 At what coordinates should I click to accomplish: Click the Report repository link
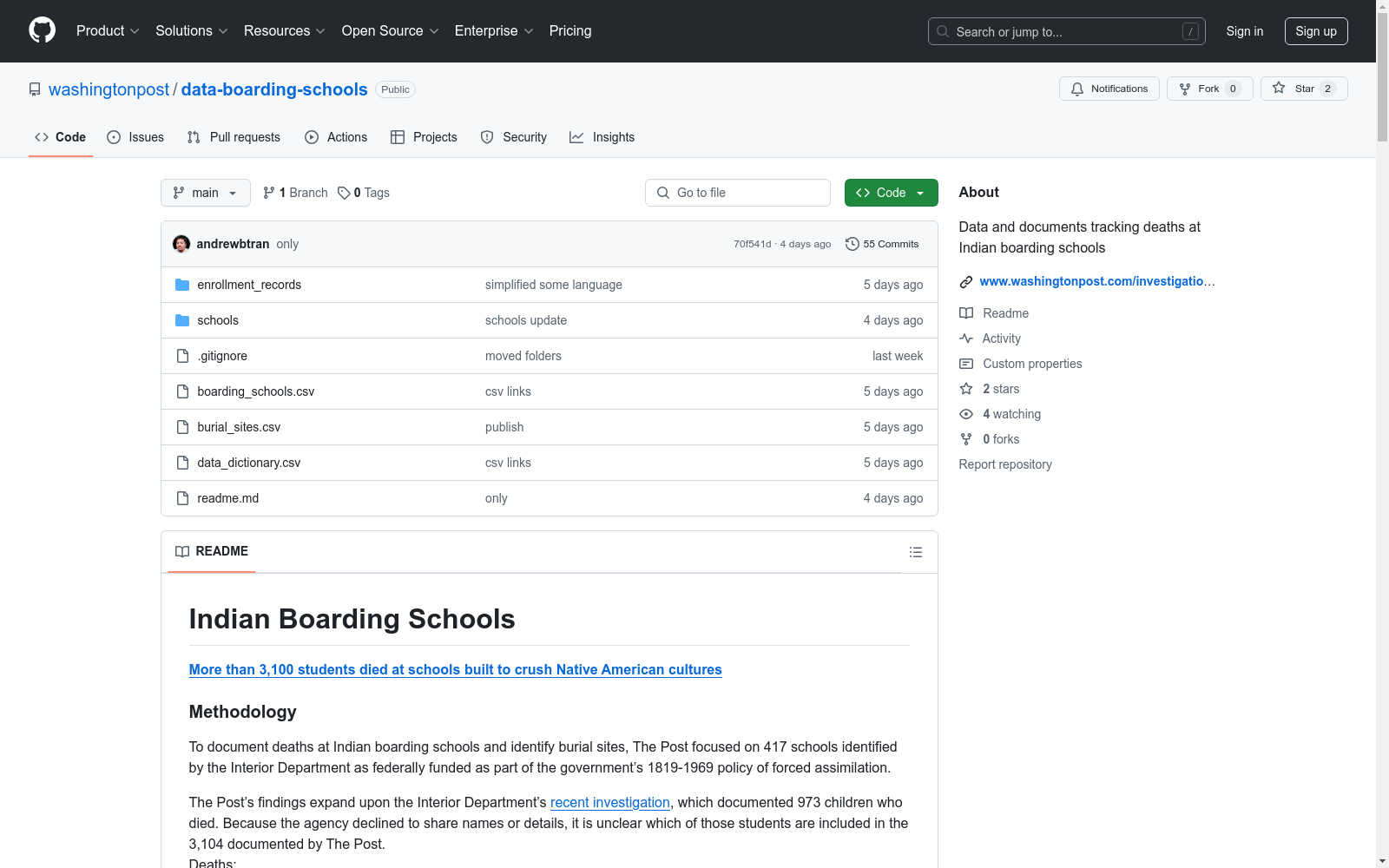pyautogui.click(x=1005, y=464)
